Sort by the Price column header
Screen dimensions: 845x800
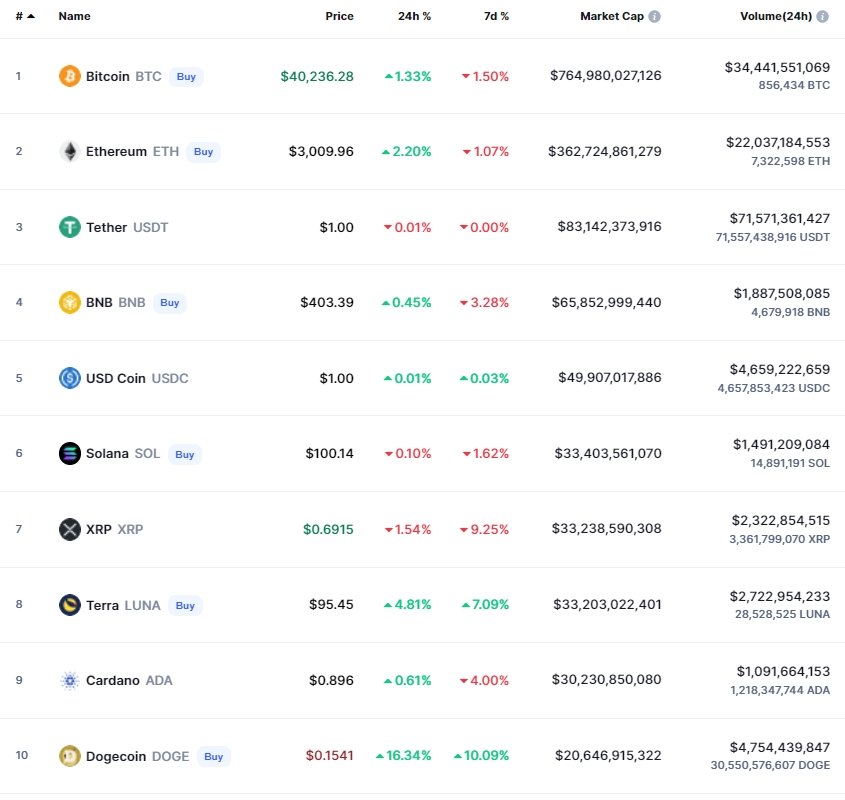tap(339, 17)
